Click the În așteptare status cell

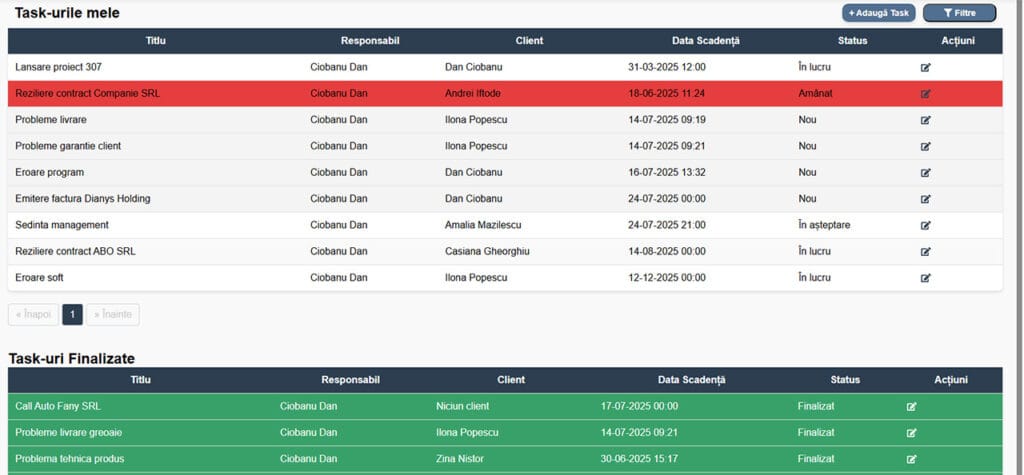click(x=824, y=225)
